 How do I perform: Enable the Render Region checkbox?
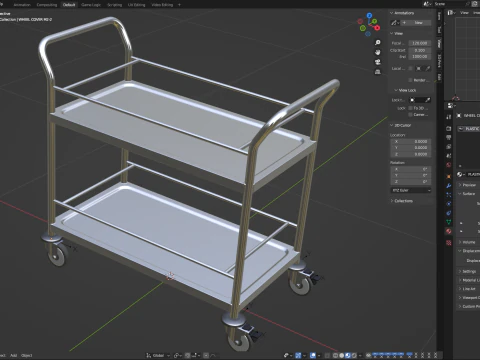410,80
